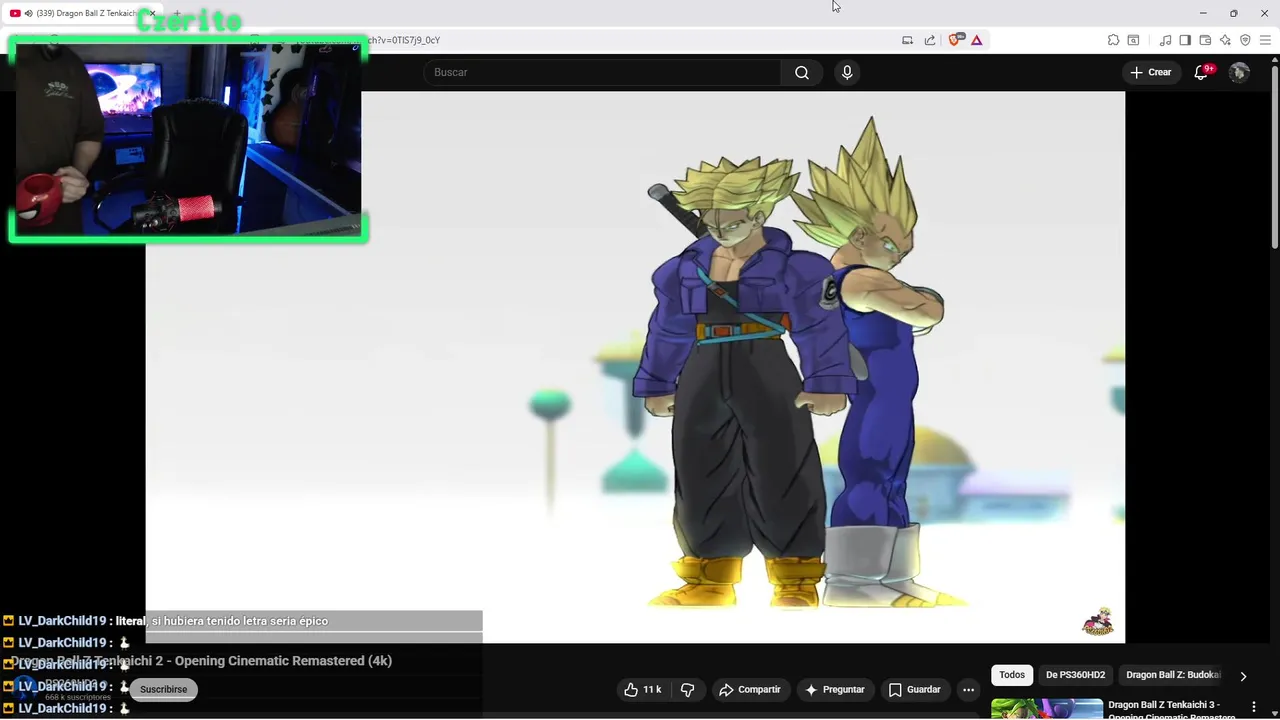This screenshot has width=1280, height=720.
Task: Click chat message 'si hubiera tenido letra seria épico'
Action: [x=240, y=621]
